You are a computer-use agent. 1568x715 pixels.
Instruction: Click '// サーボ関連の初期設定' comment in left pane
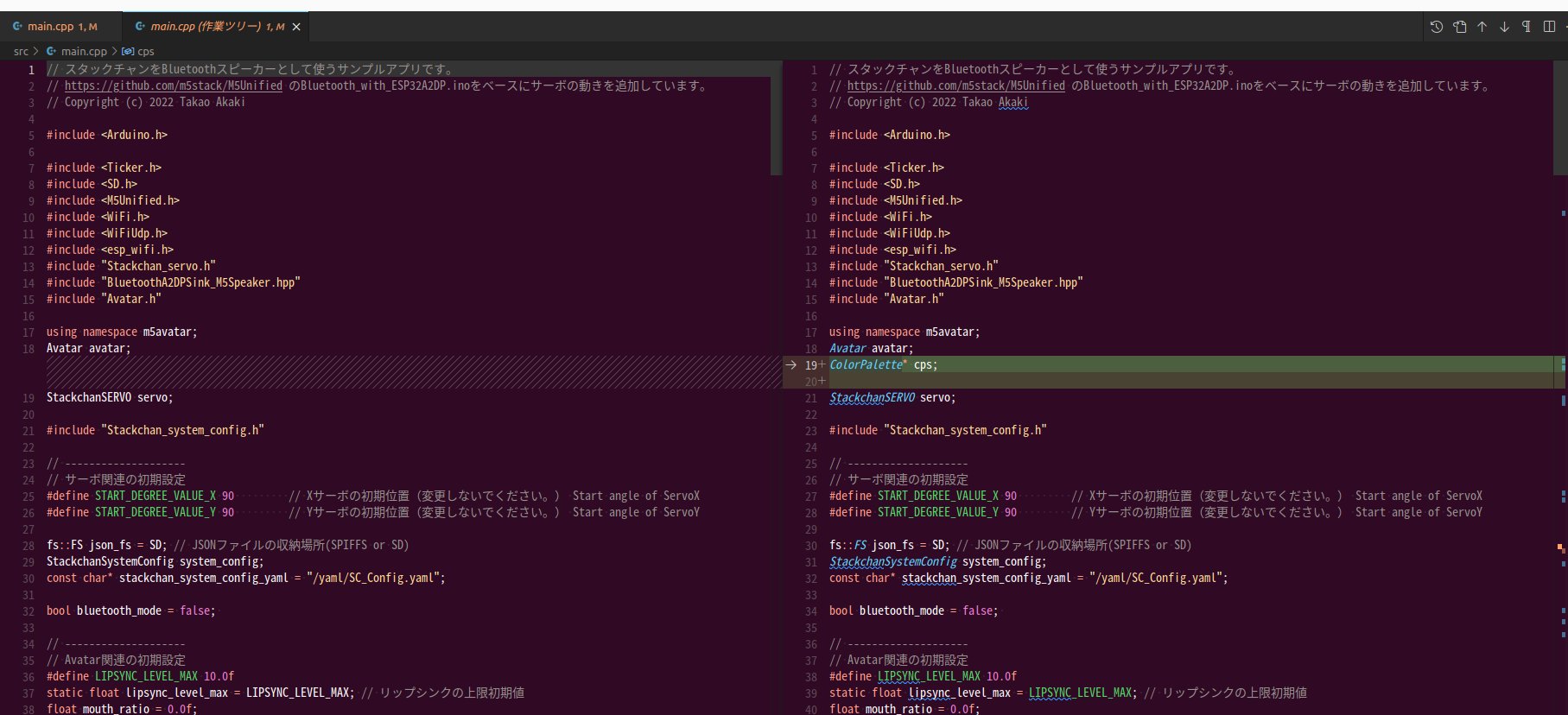[x=116, y=479]
